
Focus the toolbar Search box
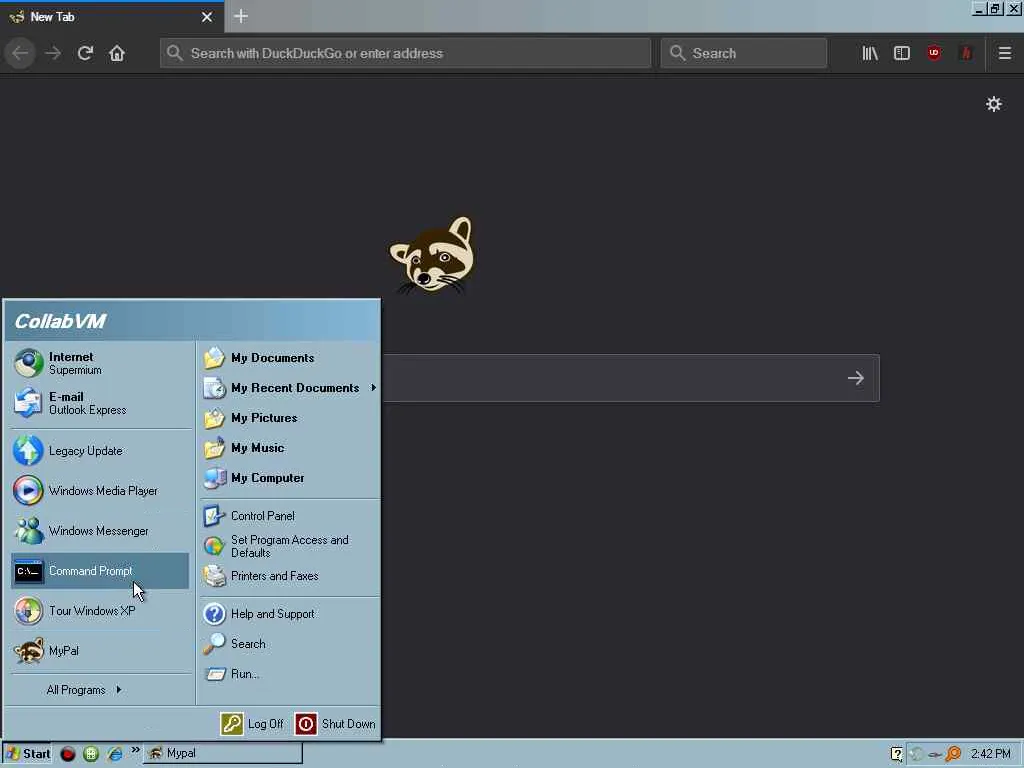point(744,53)
